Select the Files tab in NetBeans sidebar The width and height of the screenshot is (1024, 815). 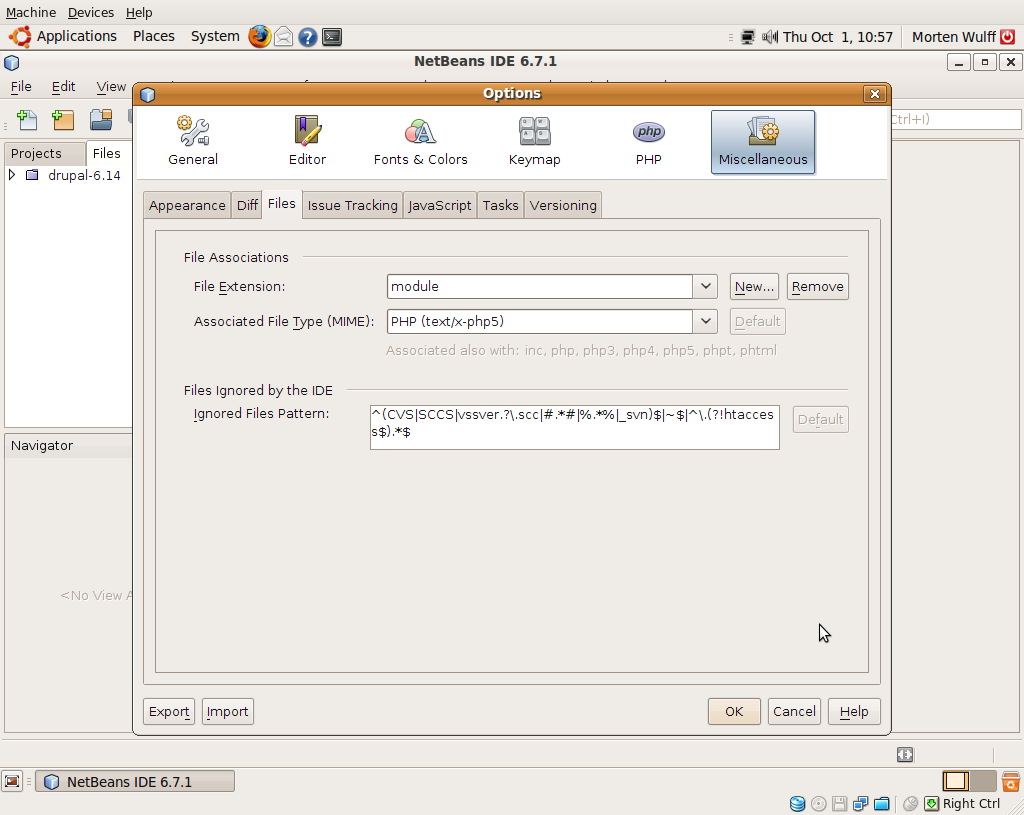(x=106, y=153)
